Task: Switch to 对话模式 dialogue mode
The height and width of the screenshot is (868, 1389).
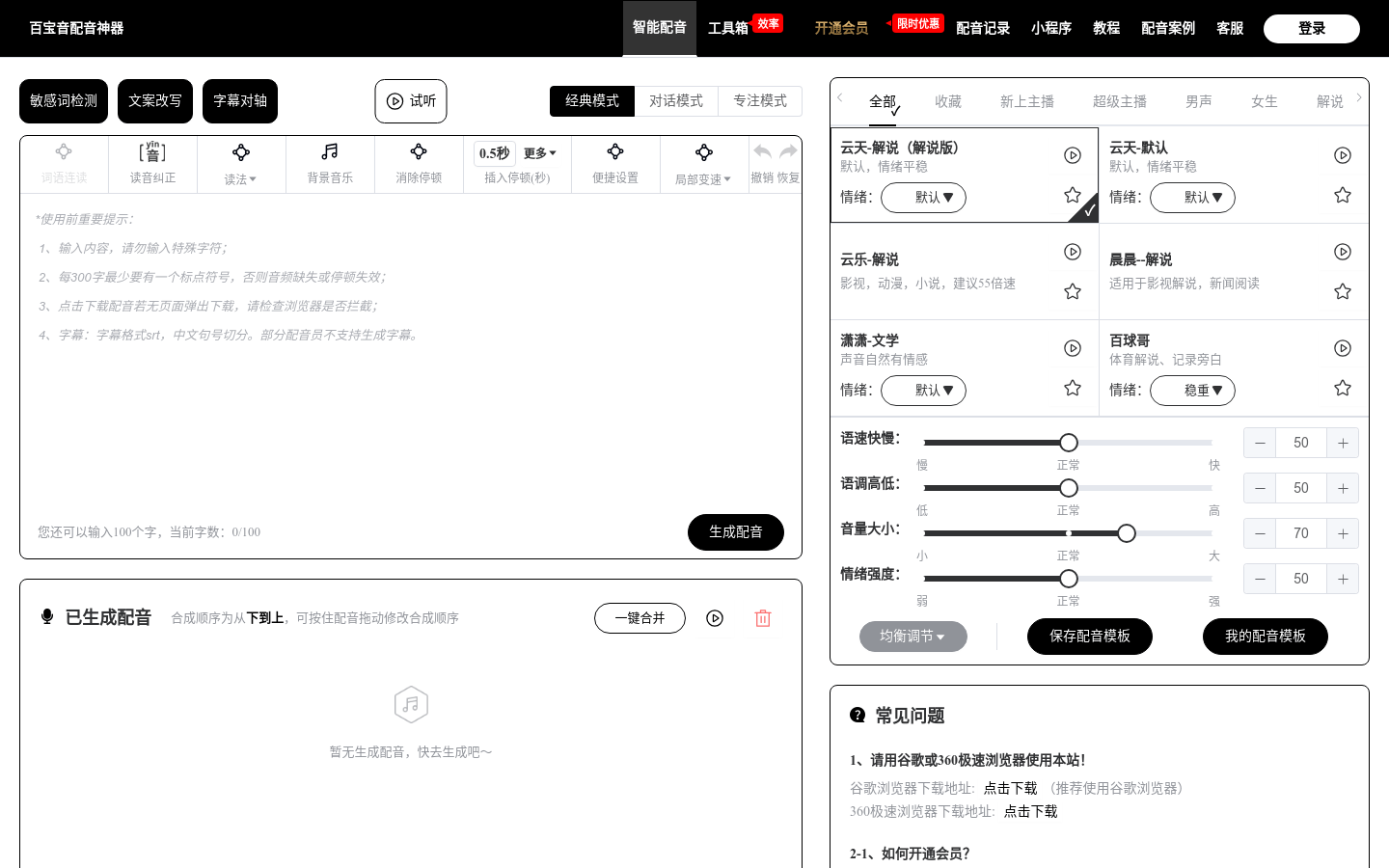Action: (676, 101)
